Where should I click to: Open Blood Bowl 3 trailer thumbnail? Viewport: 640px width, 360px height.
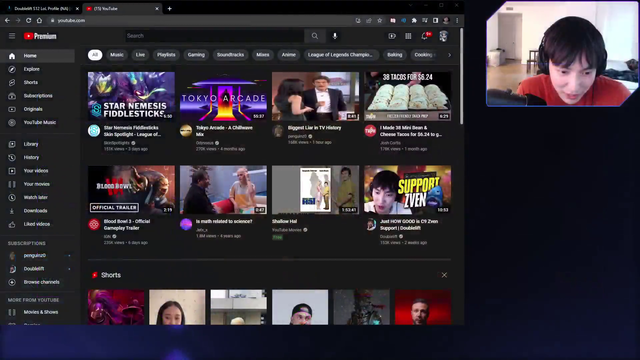tap(131, 190)
